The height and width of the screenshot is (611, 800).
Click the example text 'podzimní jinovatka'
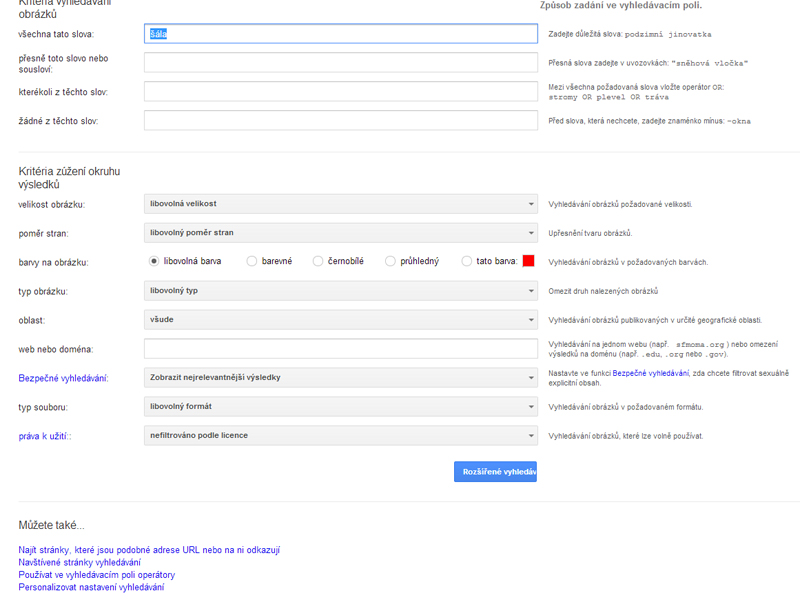click(668, 35)
